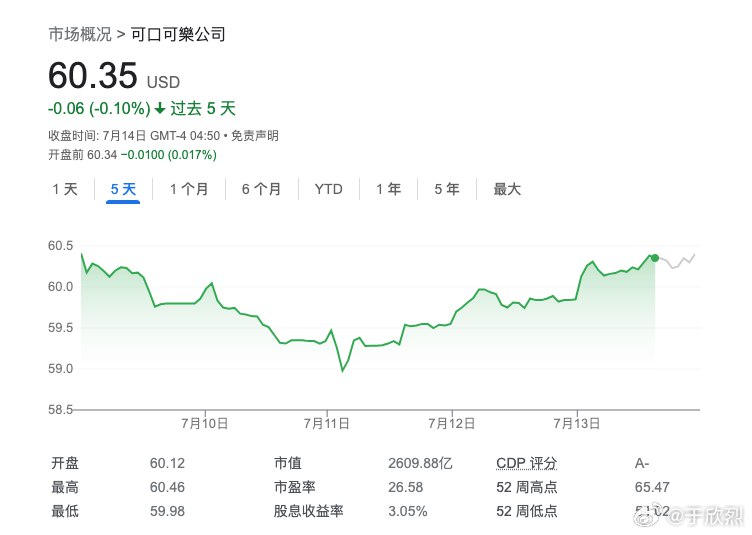The width and height of the screenshot is (752, 535).
Task: Click the 60.5 y-axis label
Action: coord(60,245)
